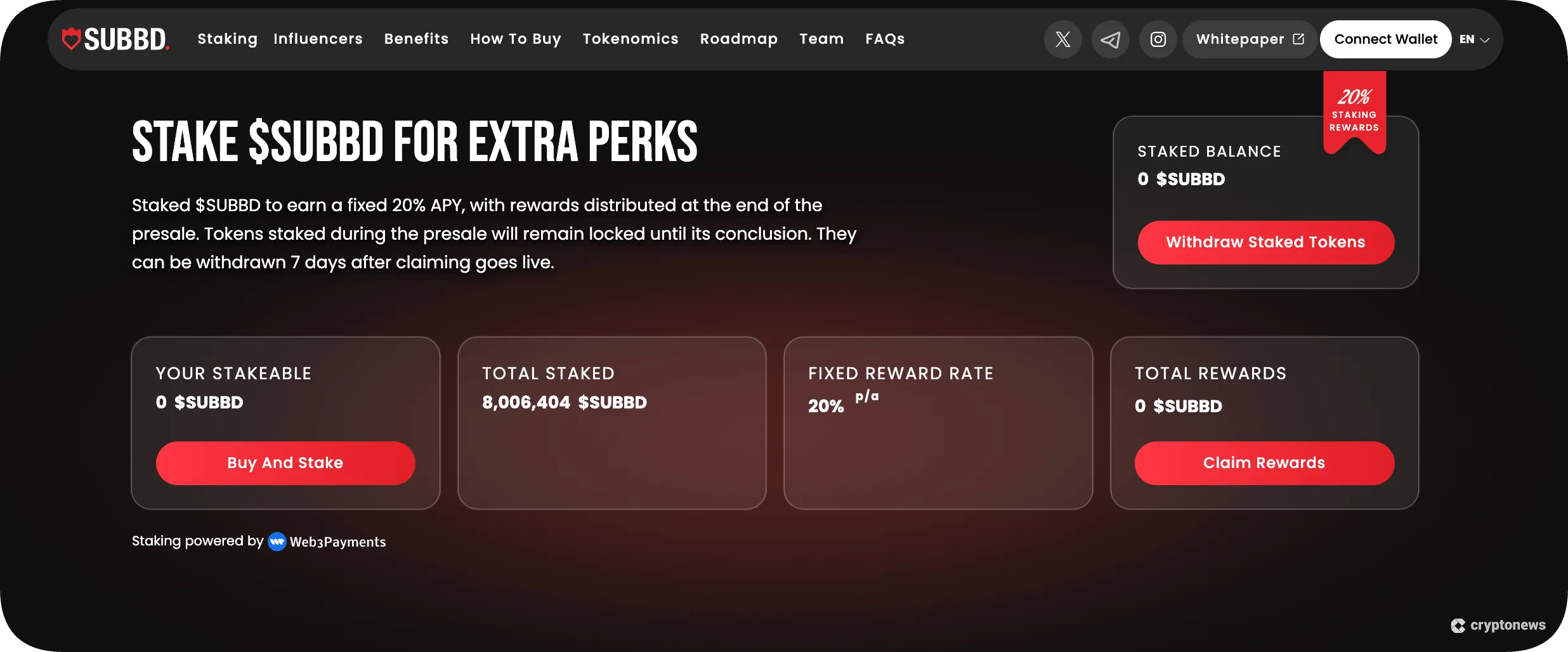Navigate to the Influencers section
The image size is (1568, 652).
pos(318,39)
